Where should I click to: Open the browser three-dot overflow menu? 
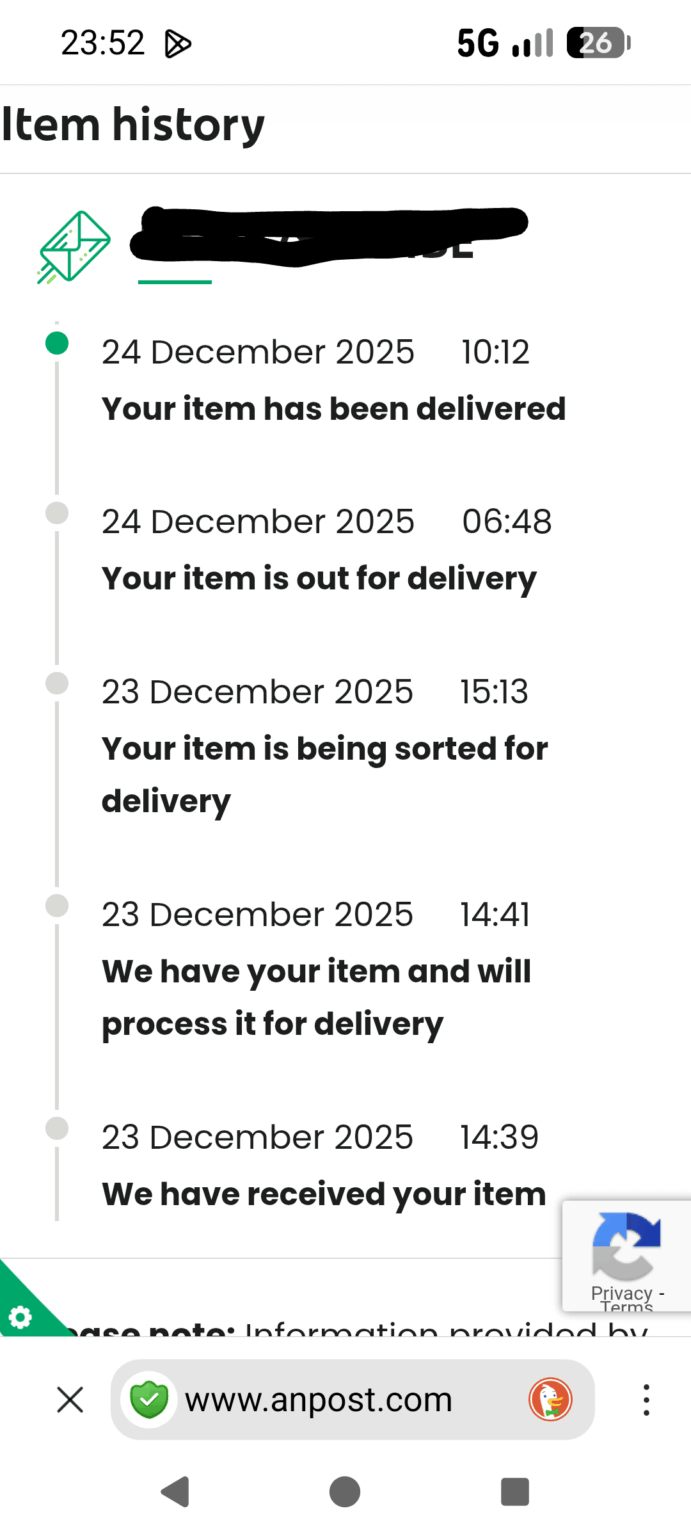pos(646,1400)
